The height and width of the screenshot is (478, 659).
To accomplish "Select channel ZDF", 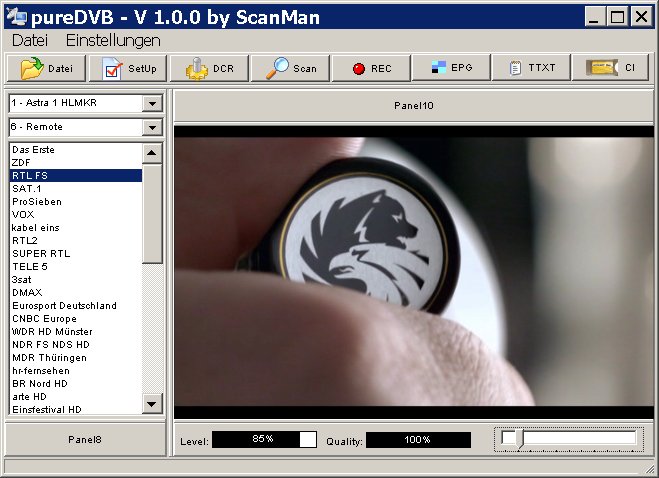I will click(76, 163).
